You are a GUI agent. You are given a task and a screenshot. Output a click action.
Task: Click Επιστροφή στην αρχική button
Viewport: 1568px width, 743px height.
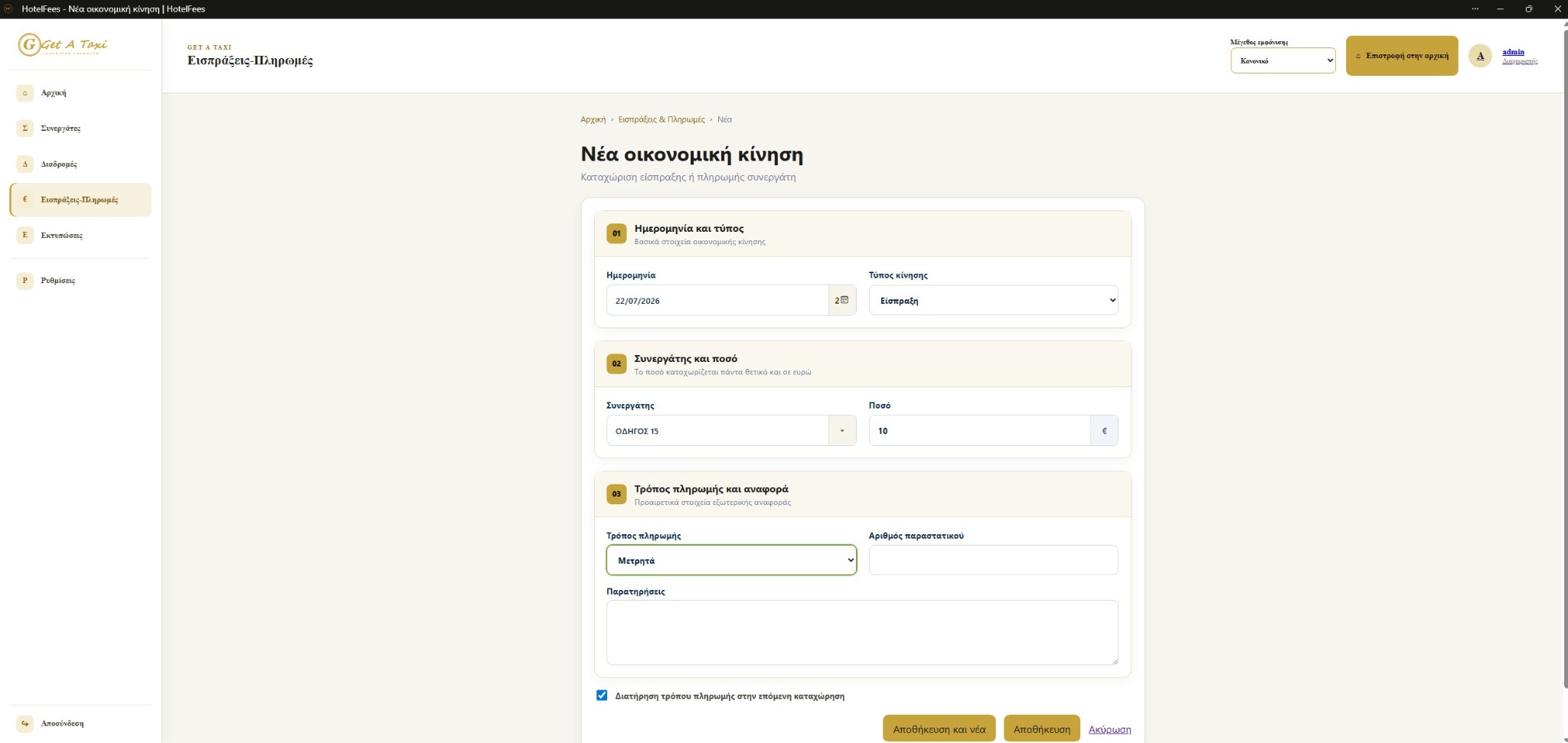pyautogui.click(x=1402, y=56)
